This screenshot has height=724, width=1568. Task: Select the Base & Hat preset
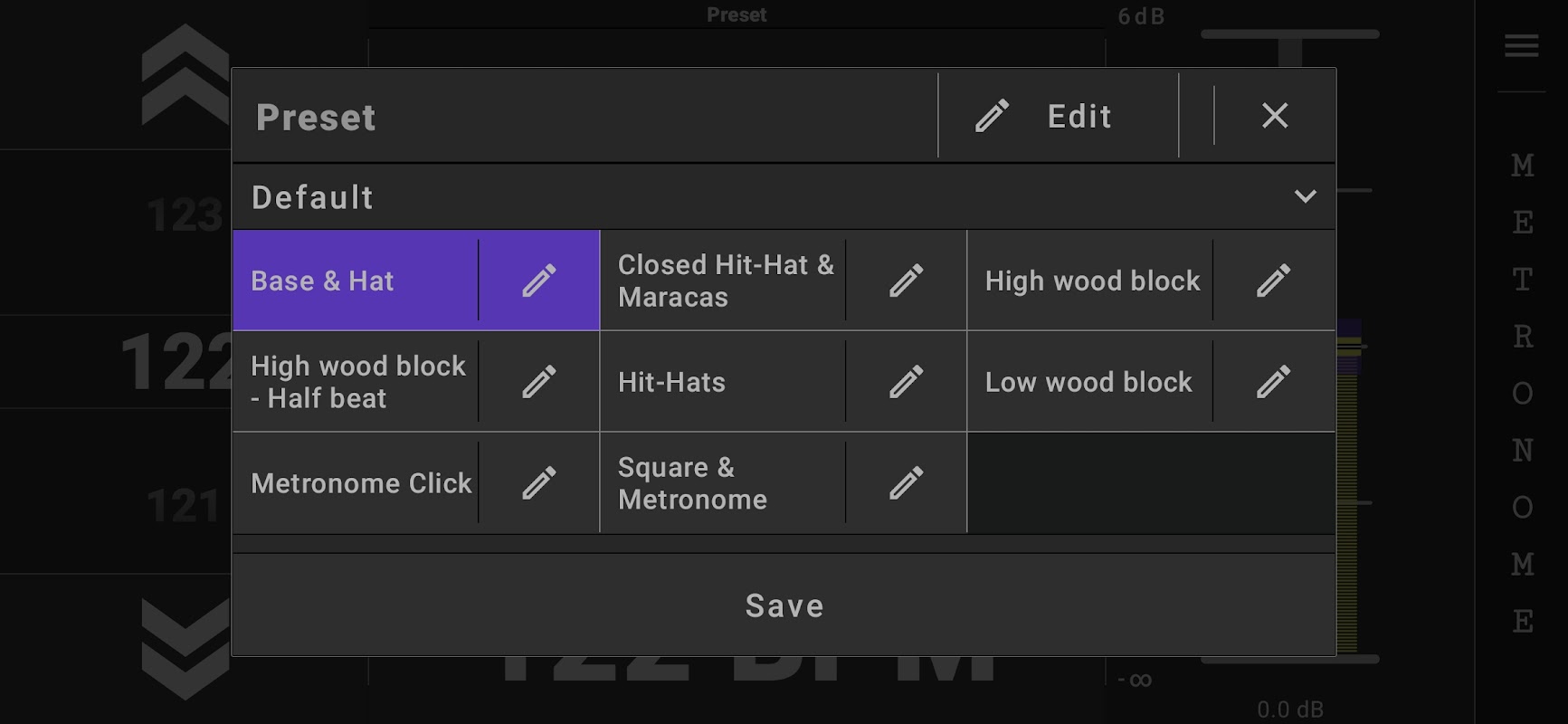click(x=355, y=281)
